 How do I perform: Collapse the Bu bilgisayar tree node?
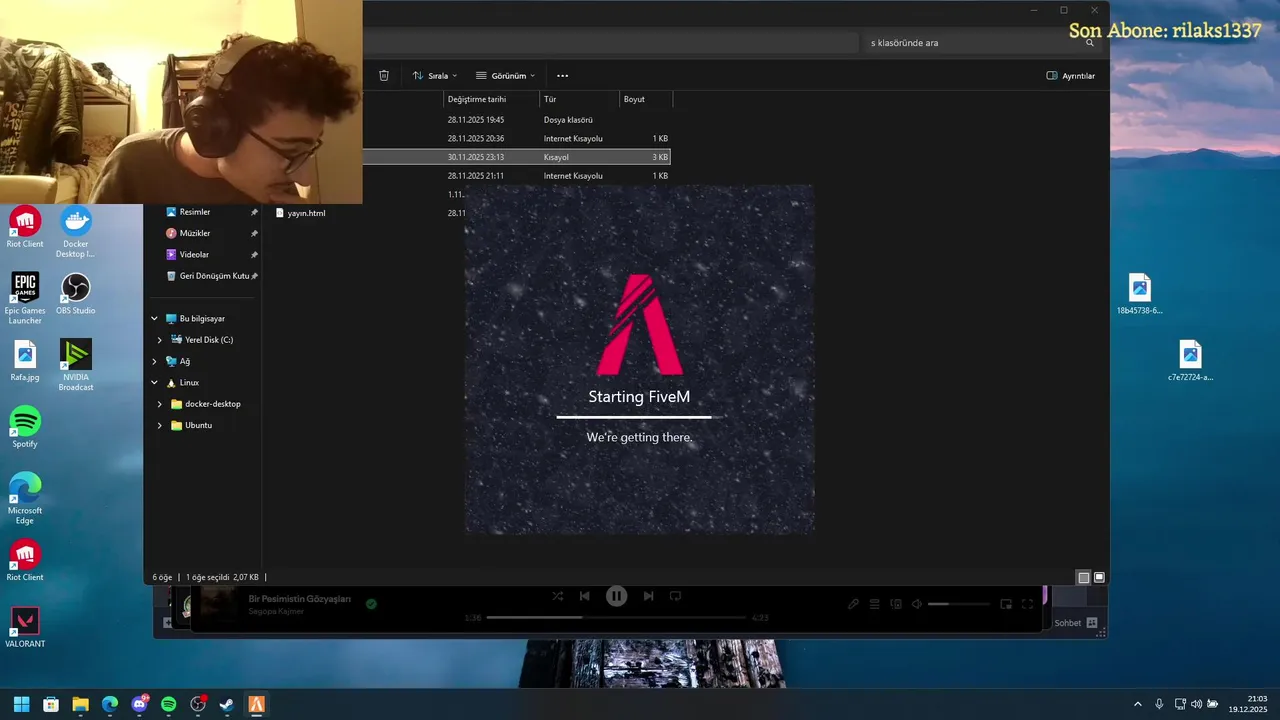click(x=154, y=318)
